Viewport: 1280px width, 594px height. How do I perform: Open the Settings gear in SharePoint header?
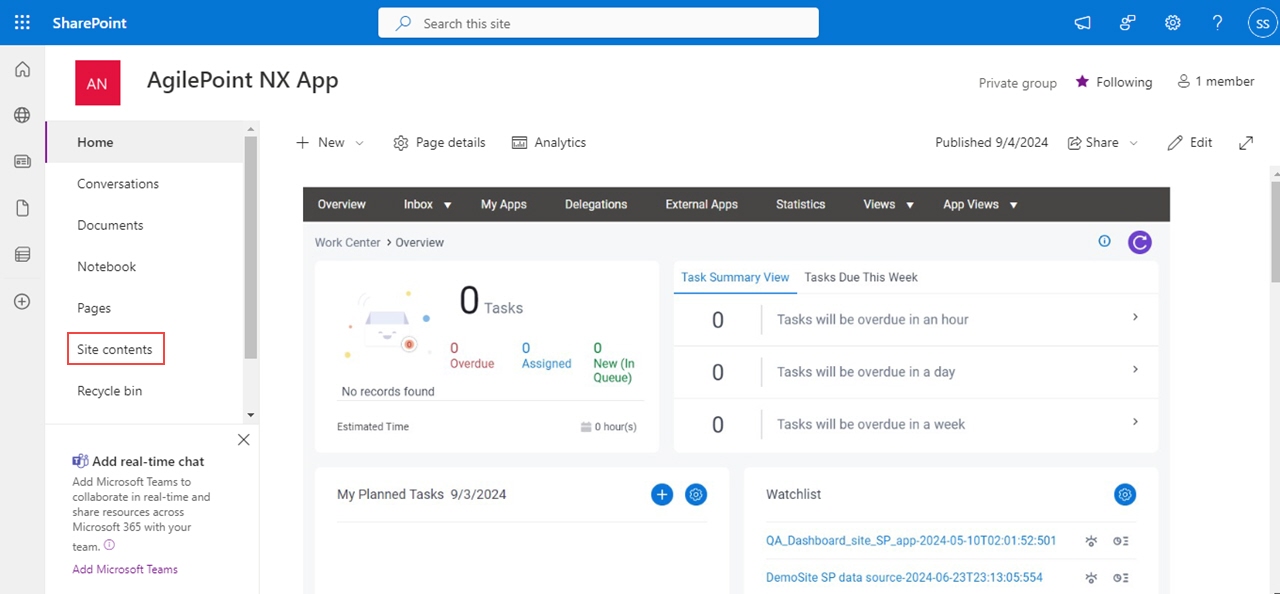pyautogui.click(x=1173, y=22)
